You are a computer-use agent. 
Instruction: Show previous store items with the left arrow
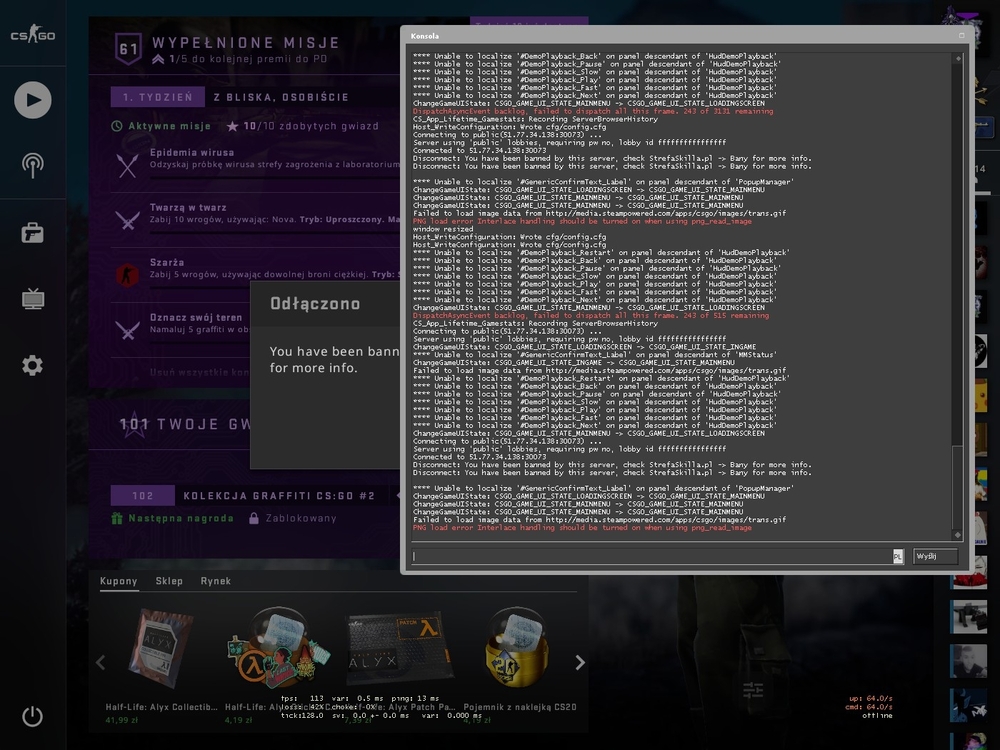[x=101, y=663]
